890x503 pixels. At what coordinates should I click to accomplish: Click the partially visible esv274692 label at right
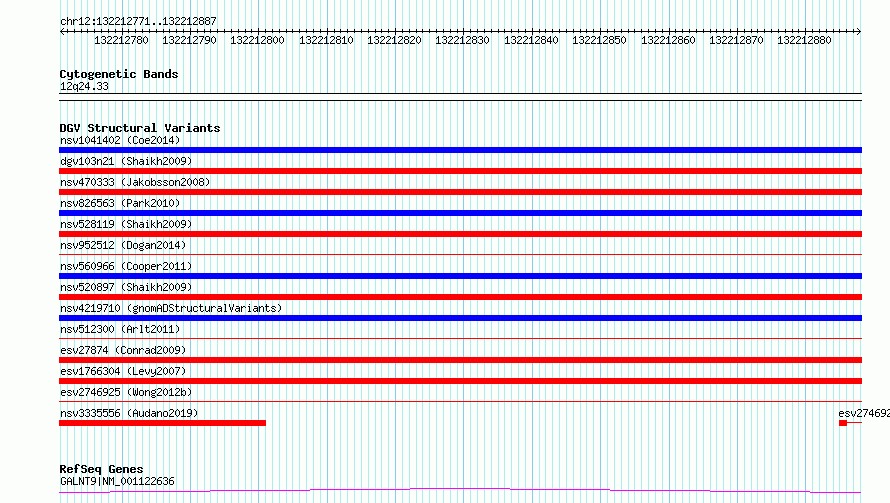click(864, 413)
